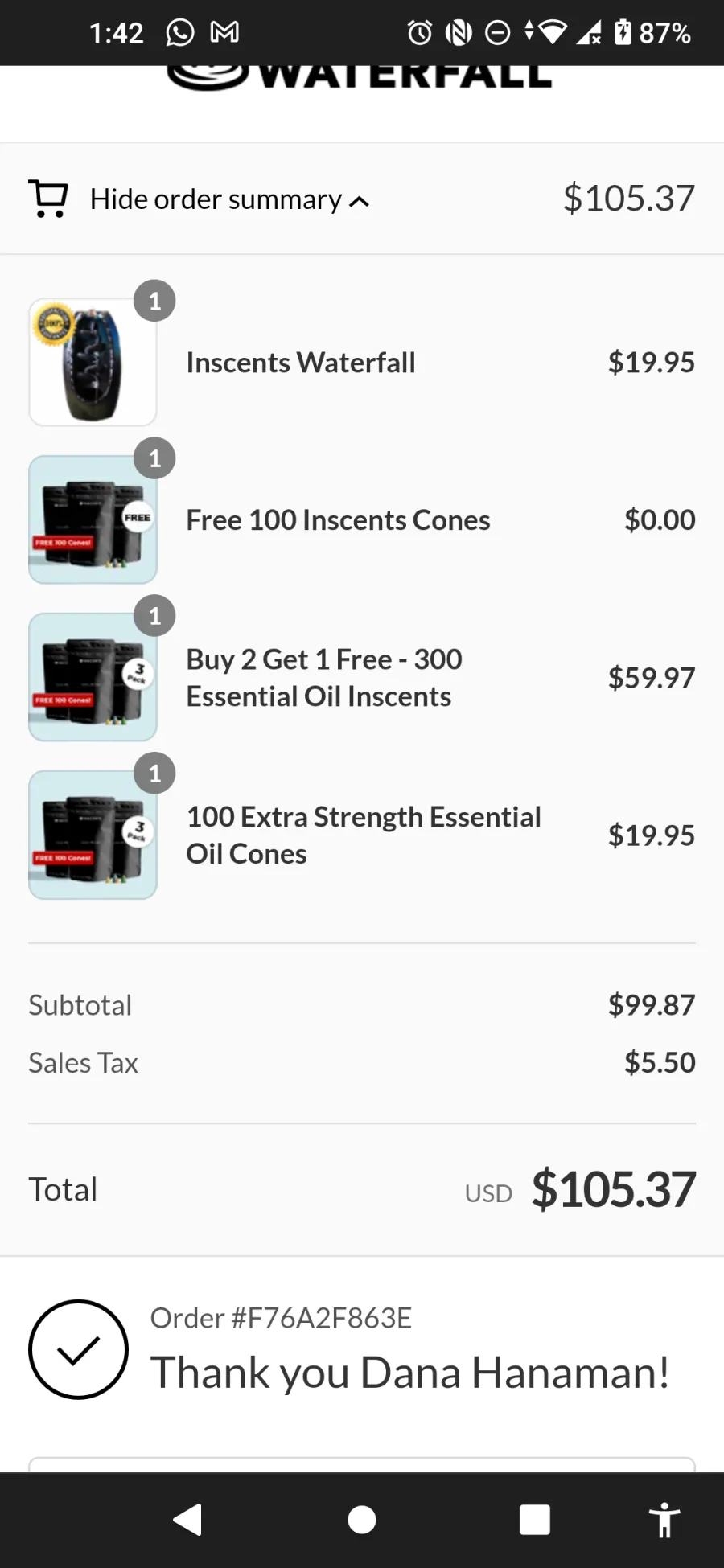Tap Order #F76A2F863E text
Screen dimensions: 724x1568
tap(281, 1318)
